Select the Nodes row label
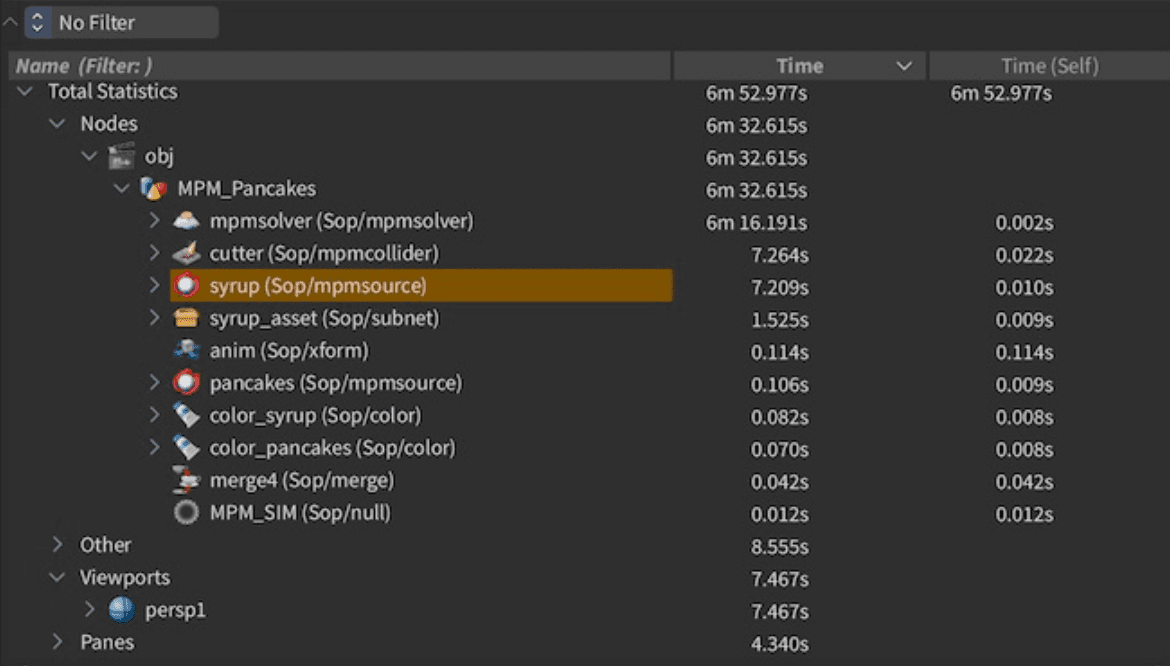The height and width of the screenshot is (666, 1170). click(109, 124)
